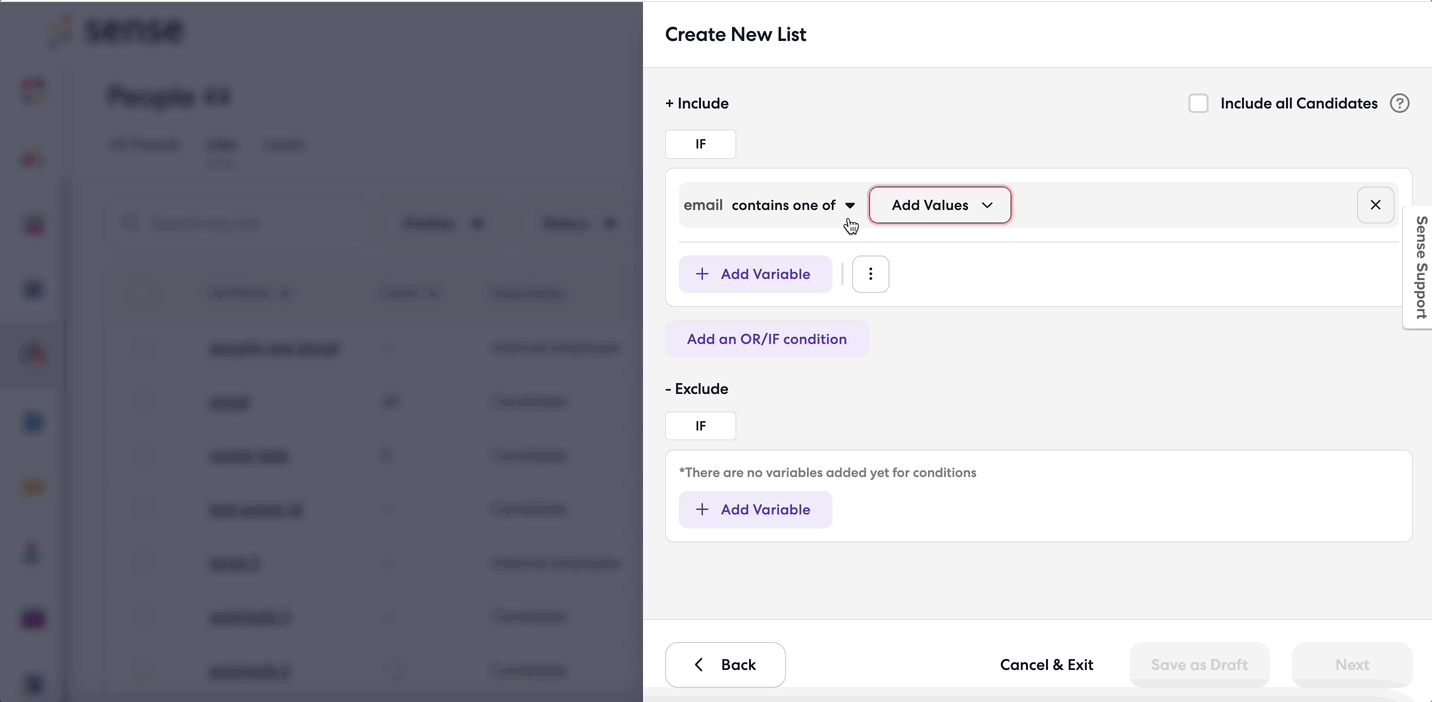Open the Status filter dropdown
This screenshot has height=702, width=1432.
coord(580,223)
